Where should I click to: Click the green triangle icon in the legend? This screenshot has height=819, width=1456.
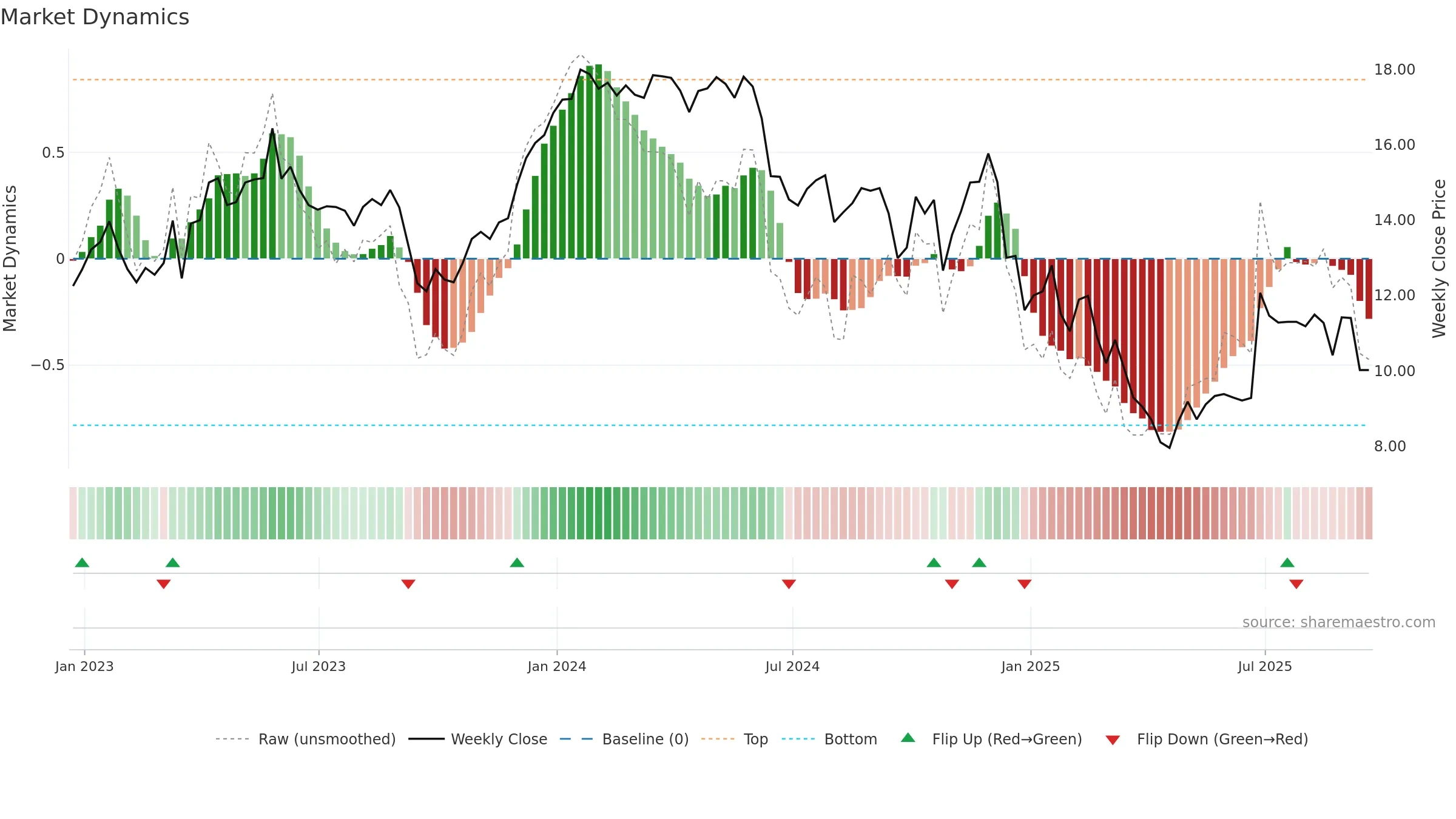pyautogui.click(x=908, y=738)
